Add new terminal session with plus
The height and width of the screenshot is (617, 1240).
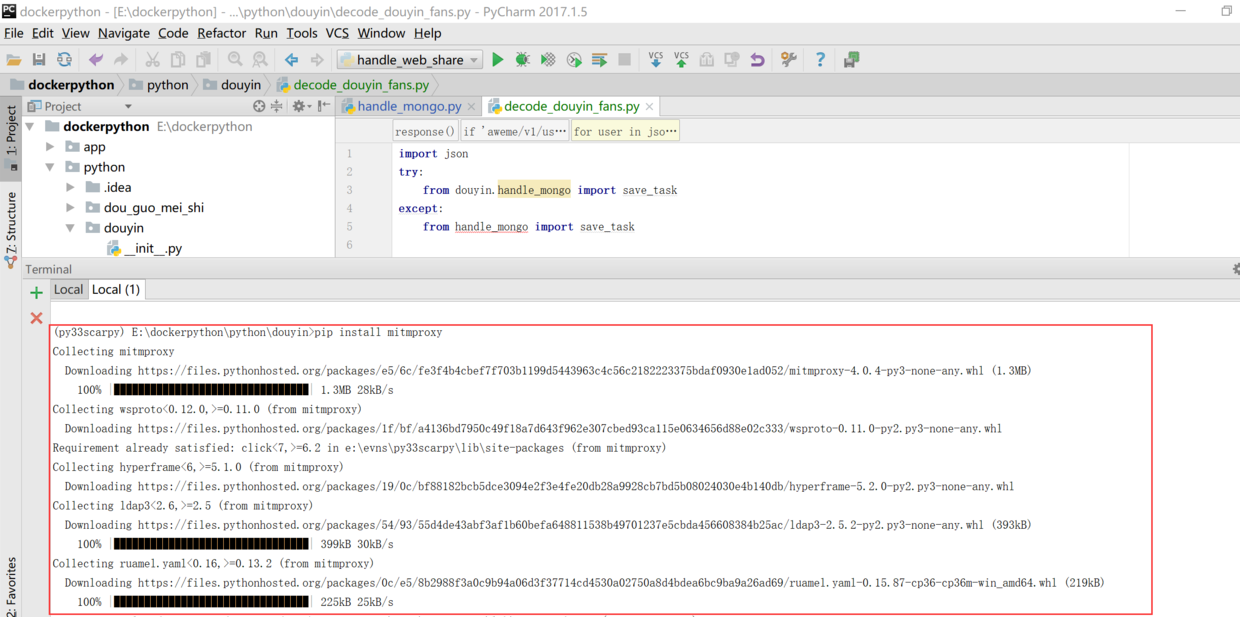[36, 293]
